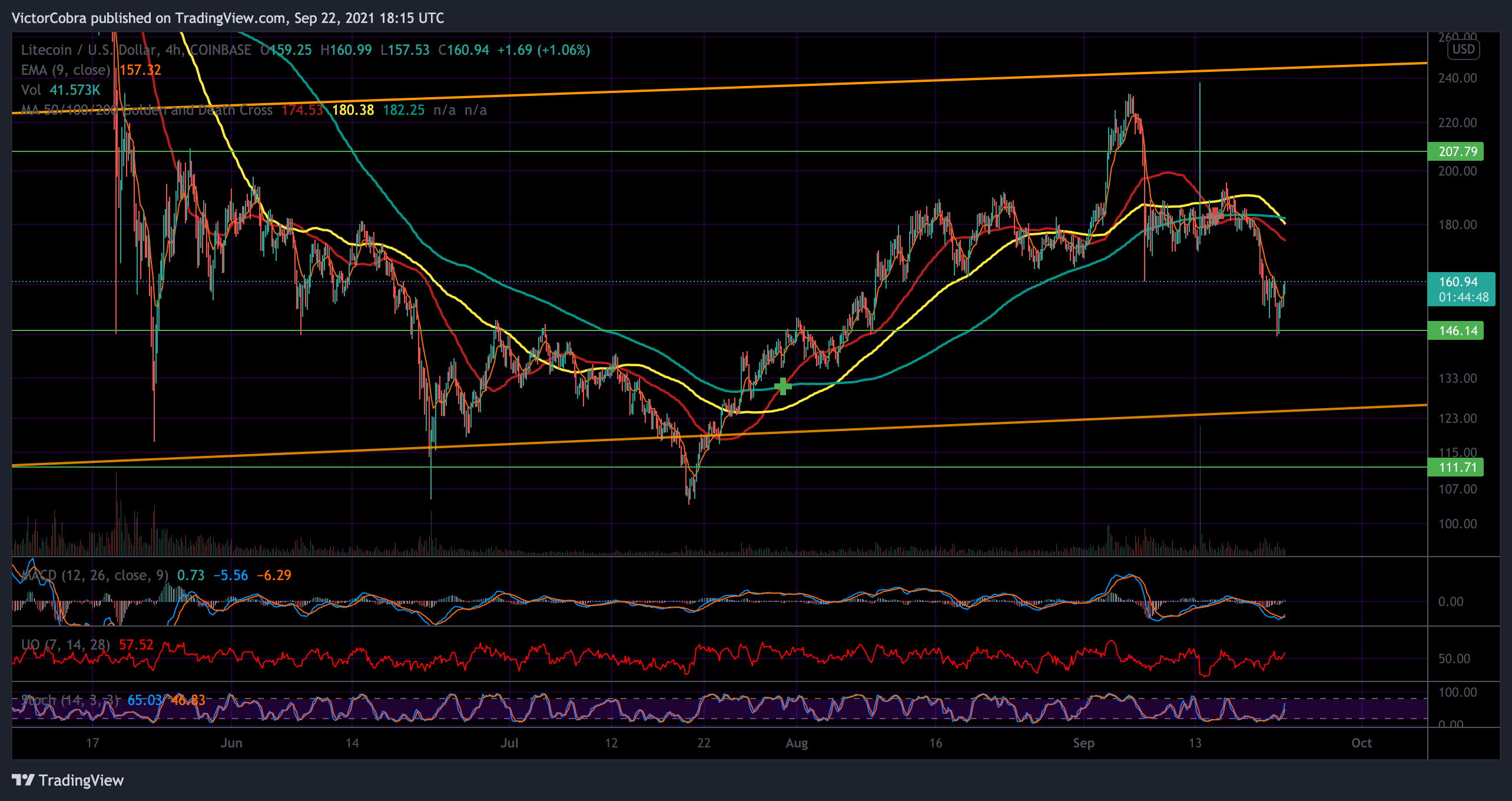The height and width of the screenshot is (801, 1512).
Task: Click the 174.53 red MA value
Action: pos(303,110)
